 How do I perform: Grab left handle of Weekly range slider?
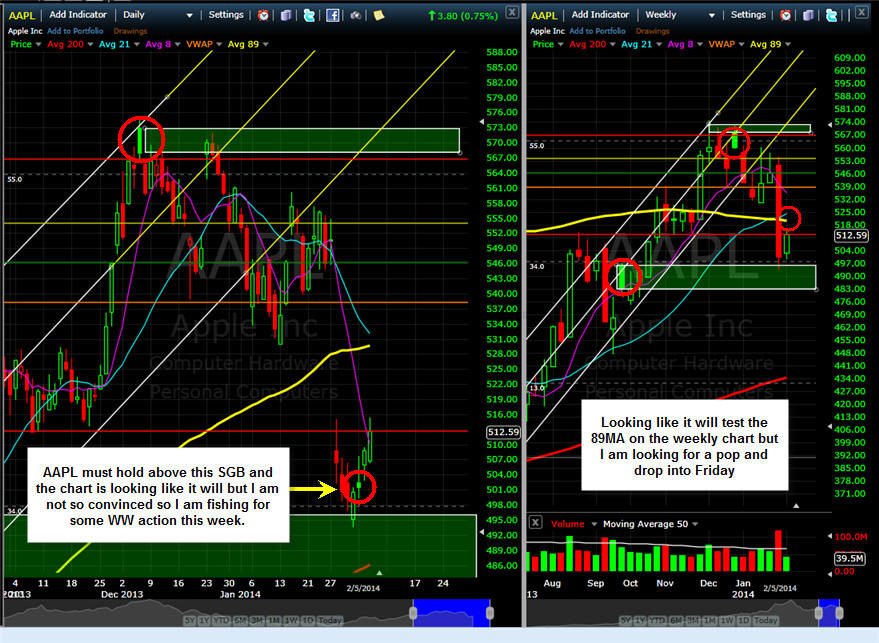click(819, 613)
